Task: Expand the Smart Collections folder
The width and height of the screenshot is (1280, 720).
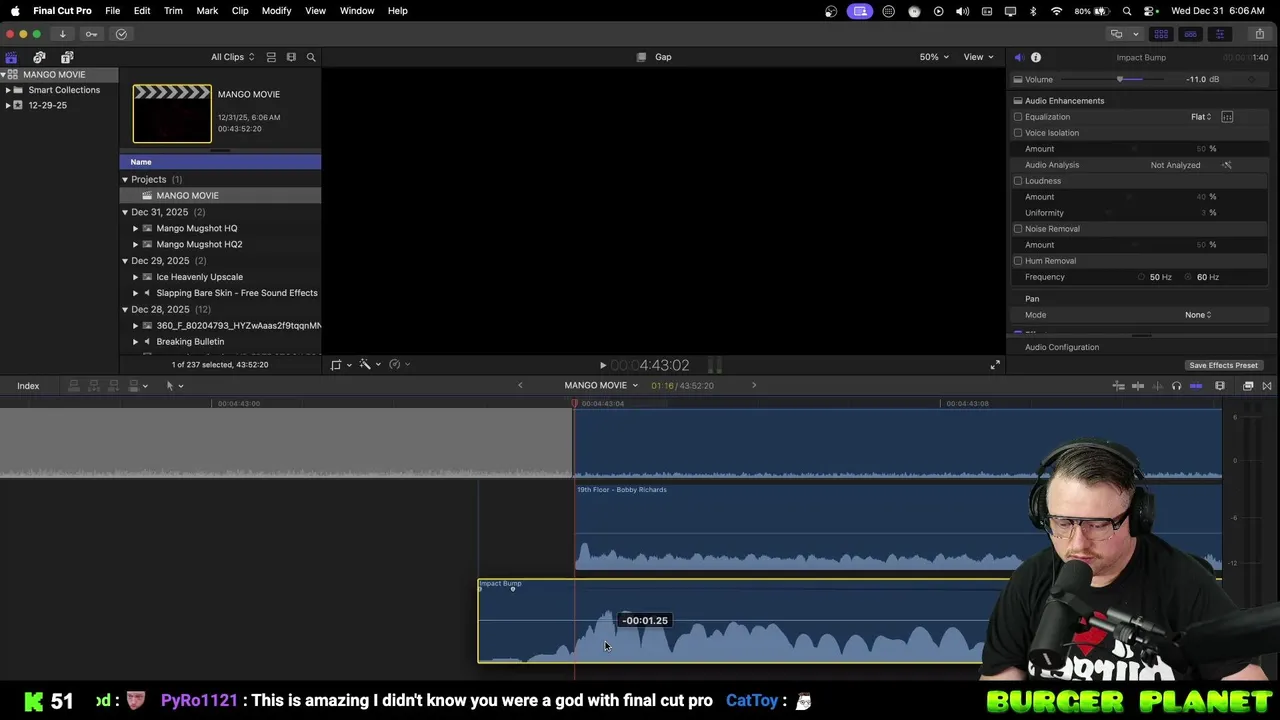Action: [8, 90]
